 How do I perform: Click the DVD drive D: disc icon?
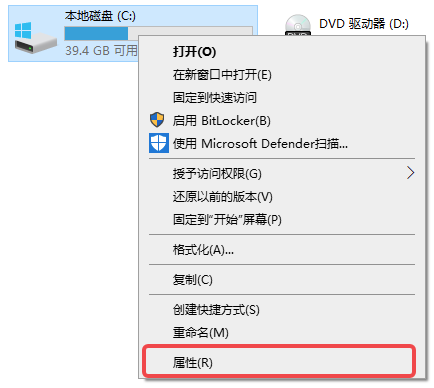[298, 25]
